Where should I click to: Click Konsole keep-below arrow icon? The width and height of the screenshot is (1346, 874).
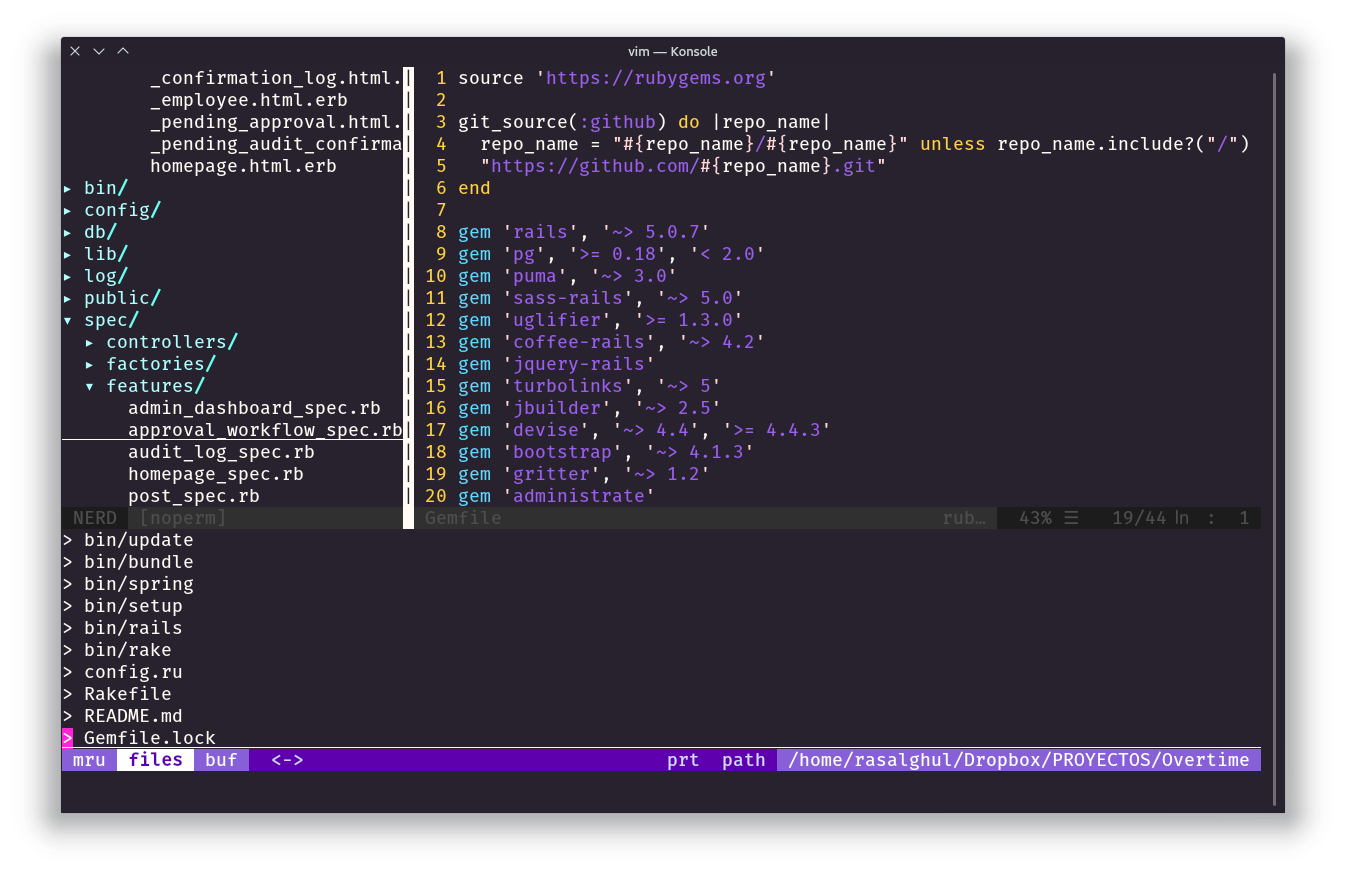[x=99, y=51]
